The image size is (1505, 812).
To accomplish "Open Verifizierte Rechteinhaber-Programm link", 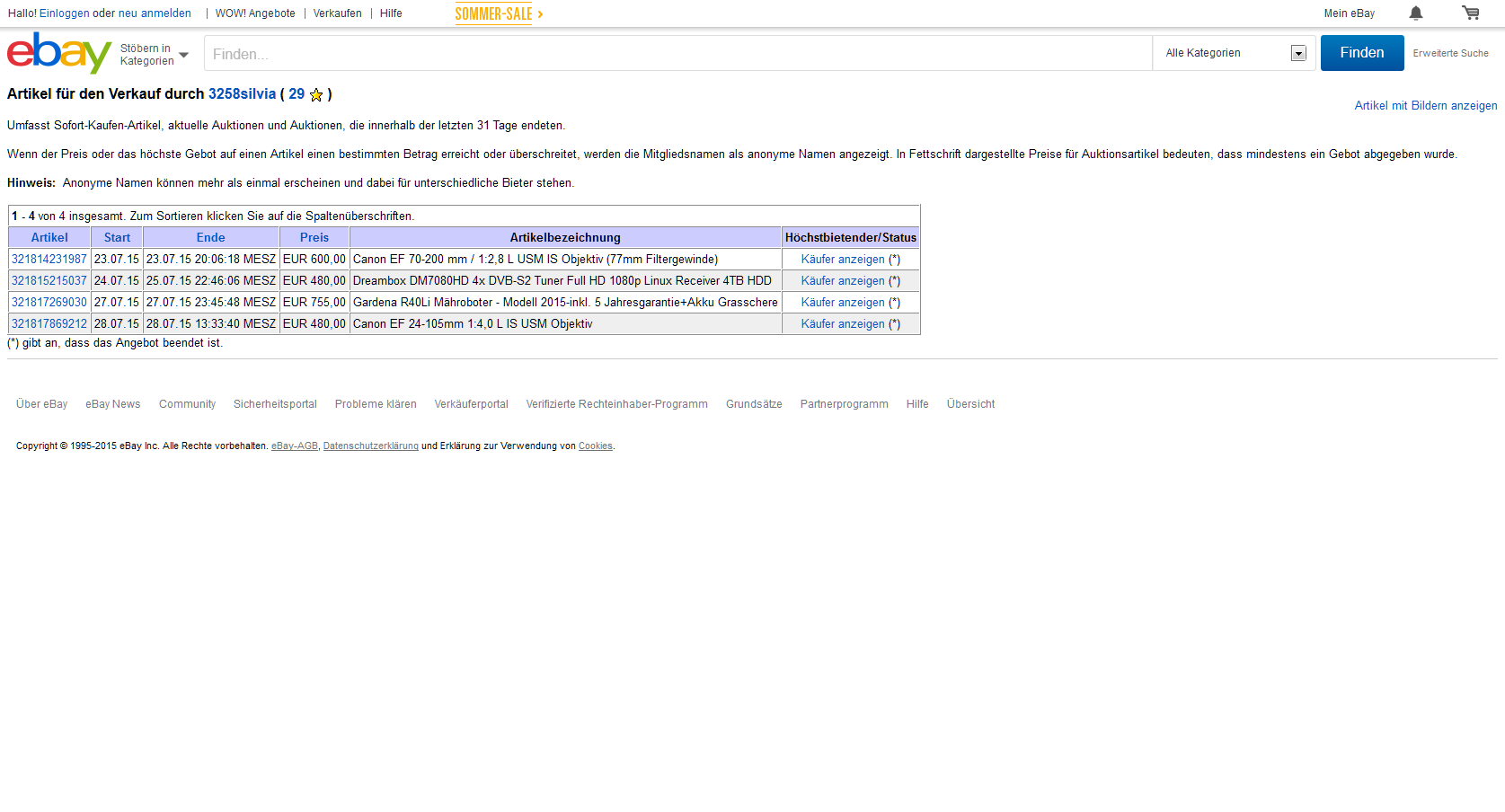I will 616,404.
